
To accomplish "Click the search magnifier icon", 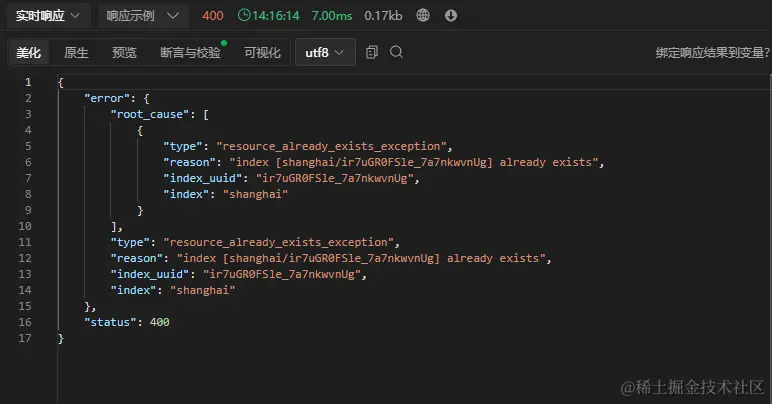I will tap(396, 52).
